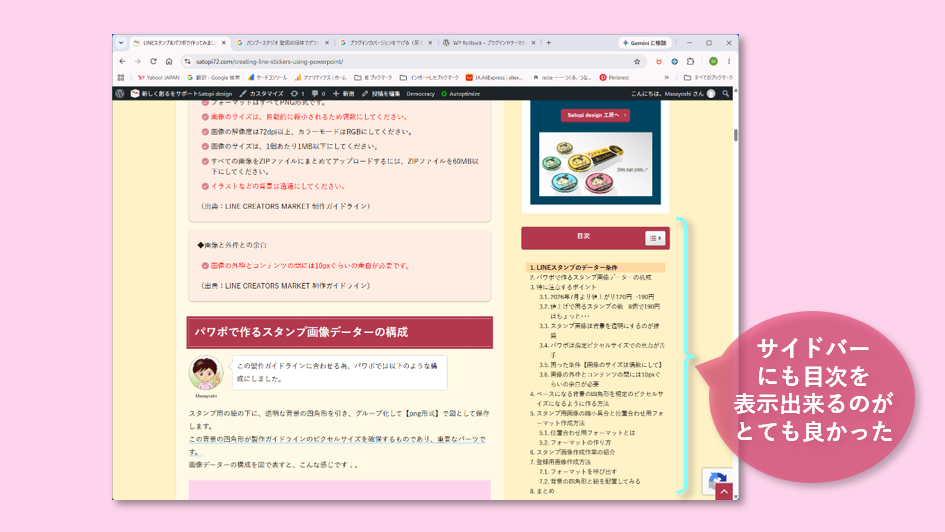945x532 pixels.
Task: Open the IE ブックマーク folder
Action: tap(373, 78)
